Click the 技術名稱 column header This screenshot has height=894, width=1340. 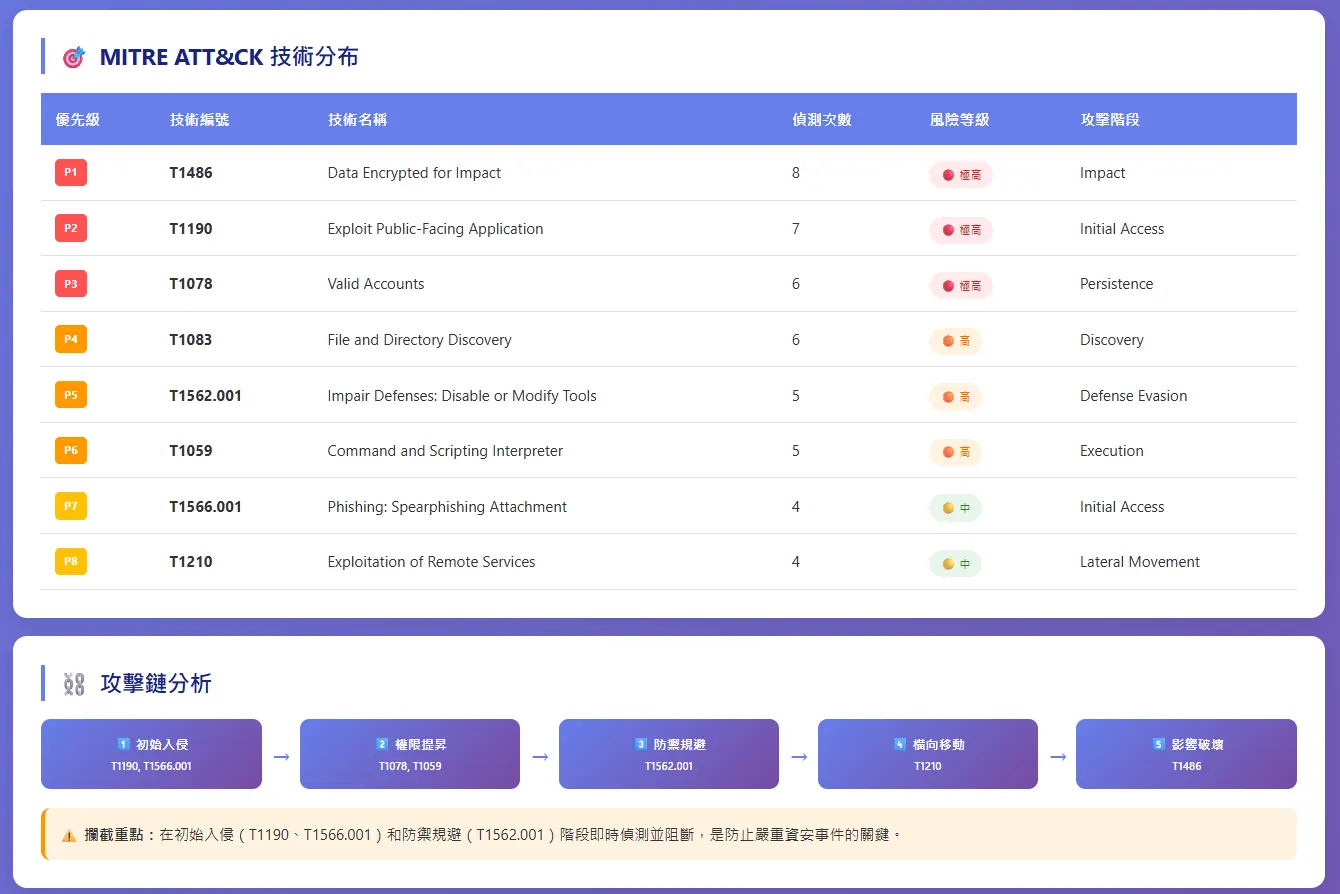[x=357, y=119]
